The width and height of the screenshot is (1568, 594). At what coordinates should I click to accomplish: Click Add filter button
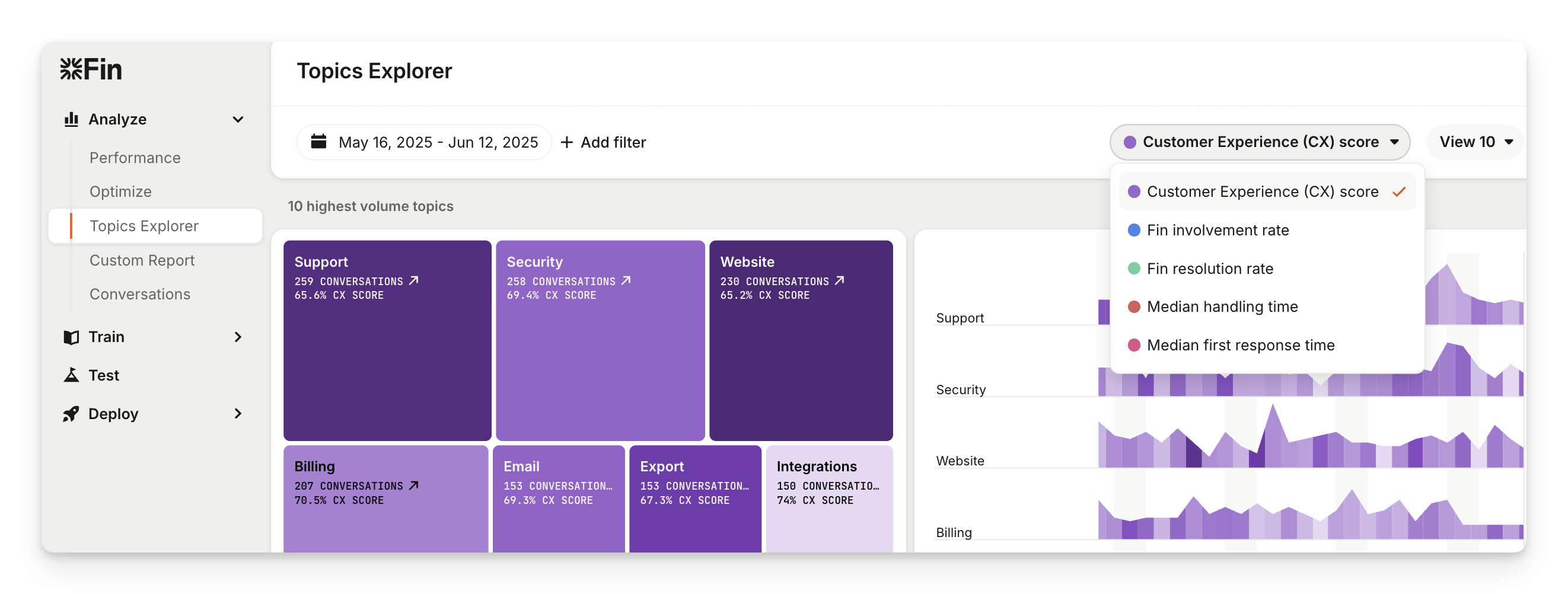tap(603, 142)
